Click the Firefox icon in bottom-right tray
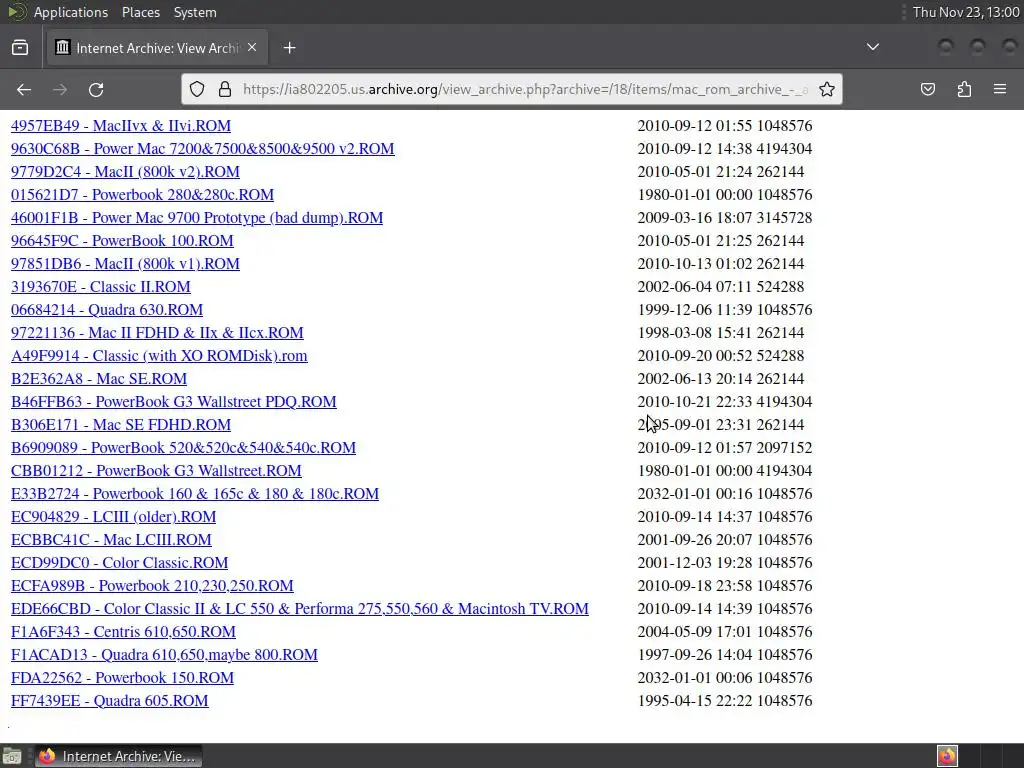Screen dimensions: 1024x768 pos(947,756)
